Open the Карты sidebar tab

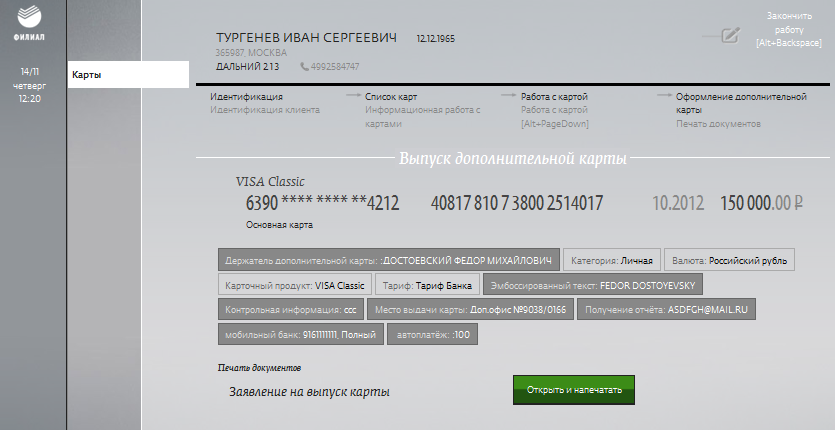tap(128, 75)
